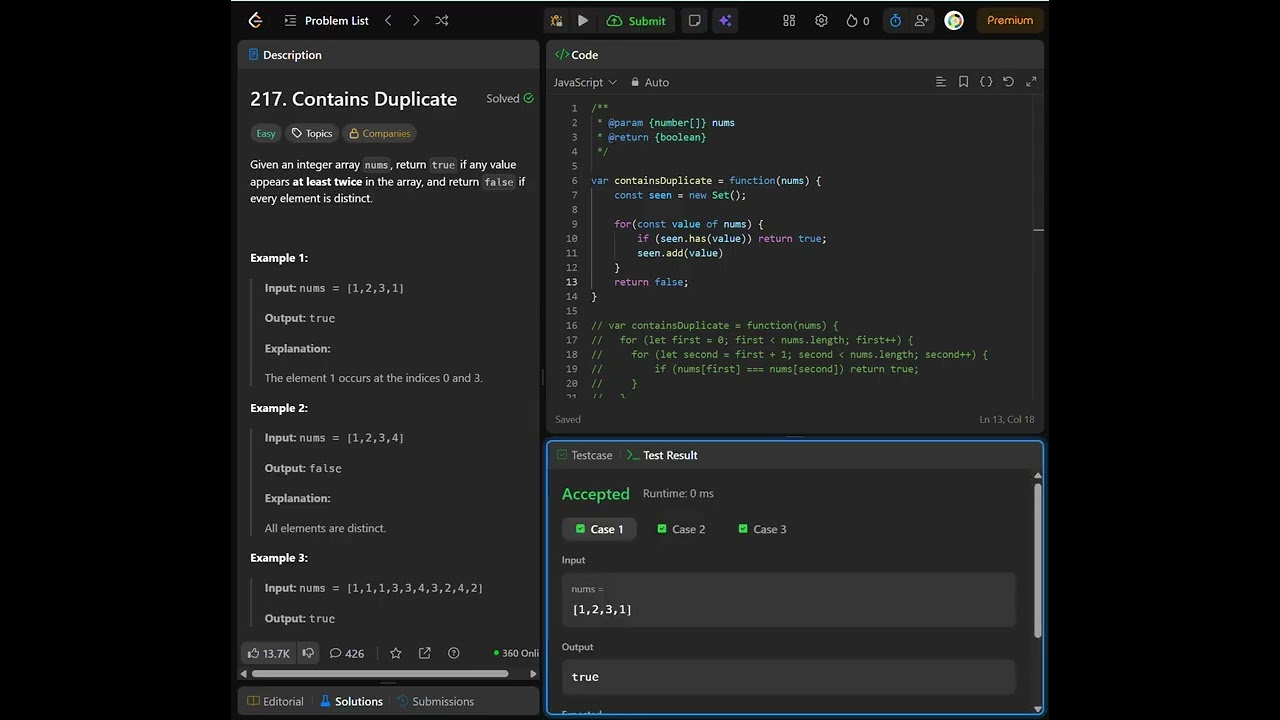Image resolution: width=1280 pixels, height=720 pixels.
Task: Open the Submissions tab
Action: pyautogui.click(x=435, y=701)
